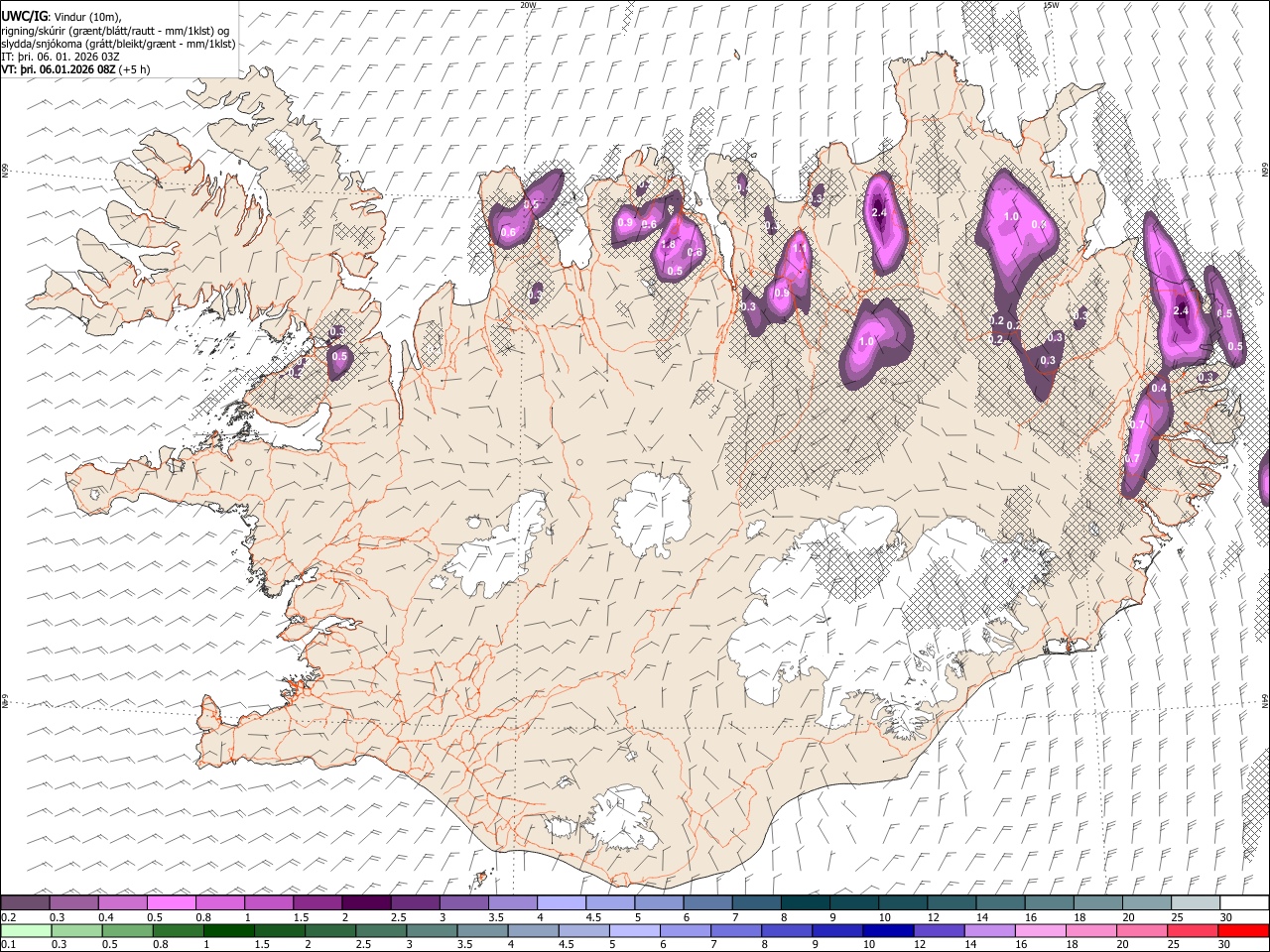Click the darkest green 1 rain scale swatch
This screenshot has width=1270, height=952.
[229, 930]
